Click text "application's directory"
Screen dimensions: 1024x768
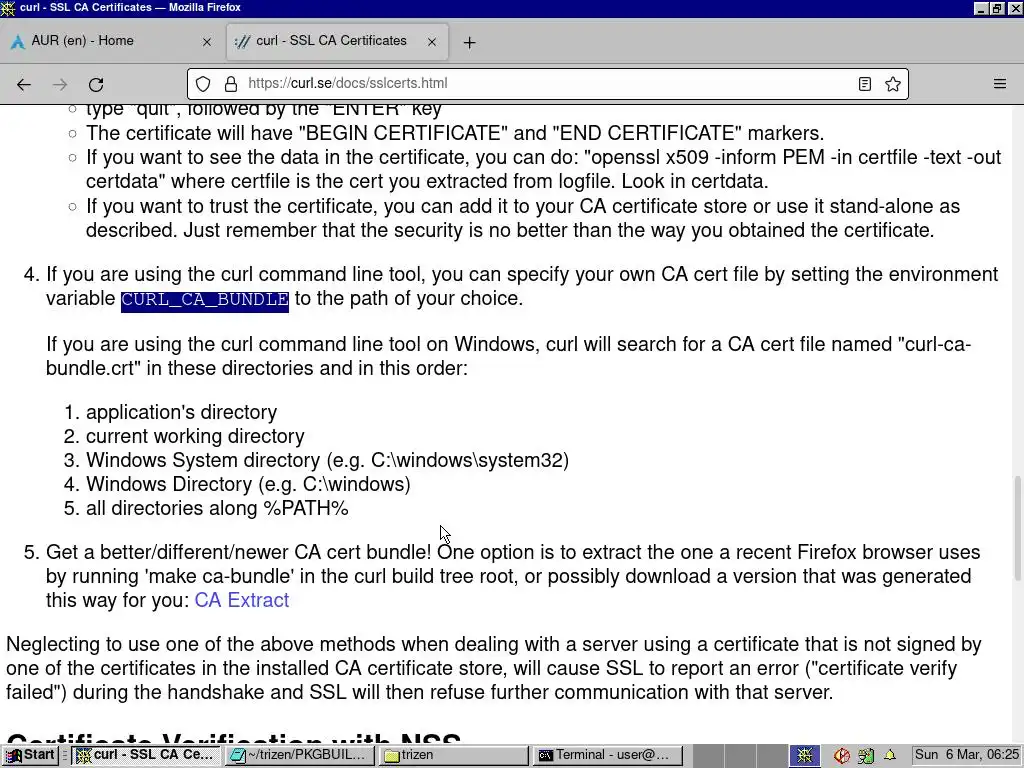tap(182, 412)
